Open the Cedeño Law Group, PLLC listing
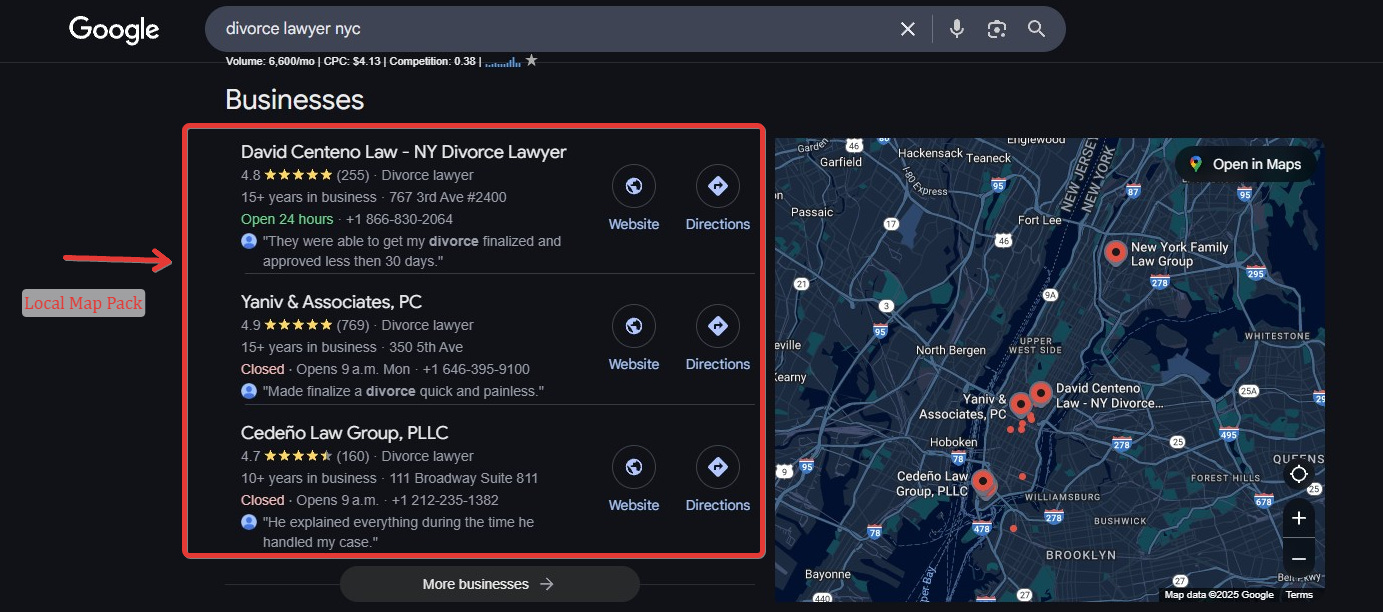Screen dimensions: 1383x612 pyautogui.click(x=344, y=432)
